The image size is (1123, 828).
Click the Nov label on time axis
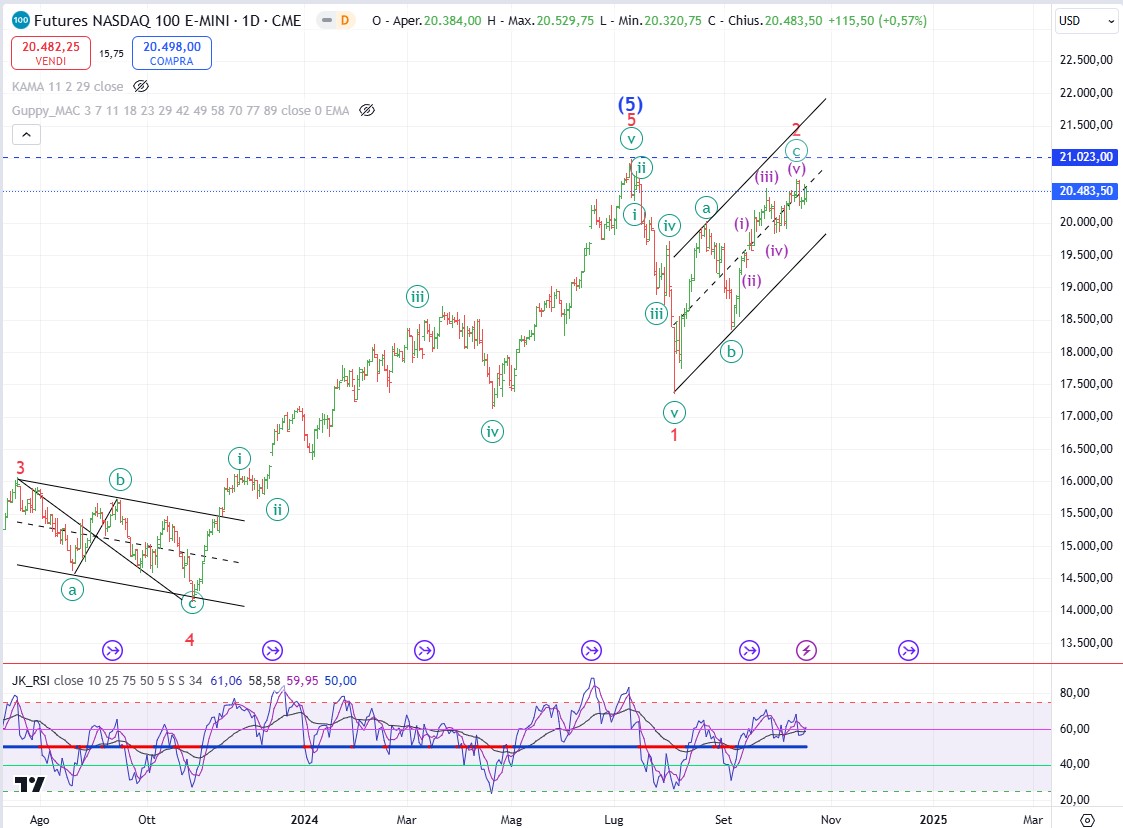(831, 819)
